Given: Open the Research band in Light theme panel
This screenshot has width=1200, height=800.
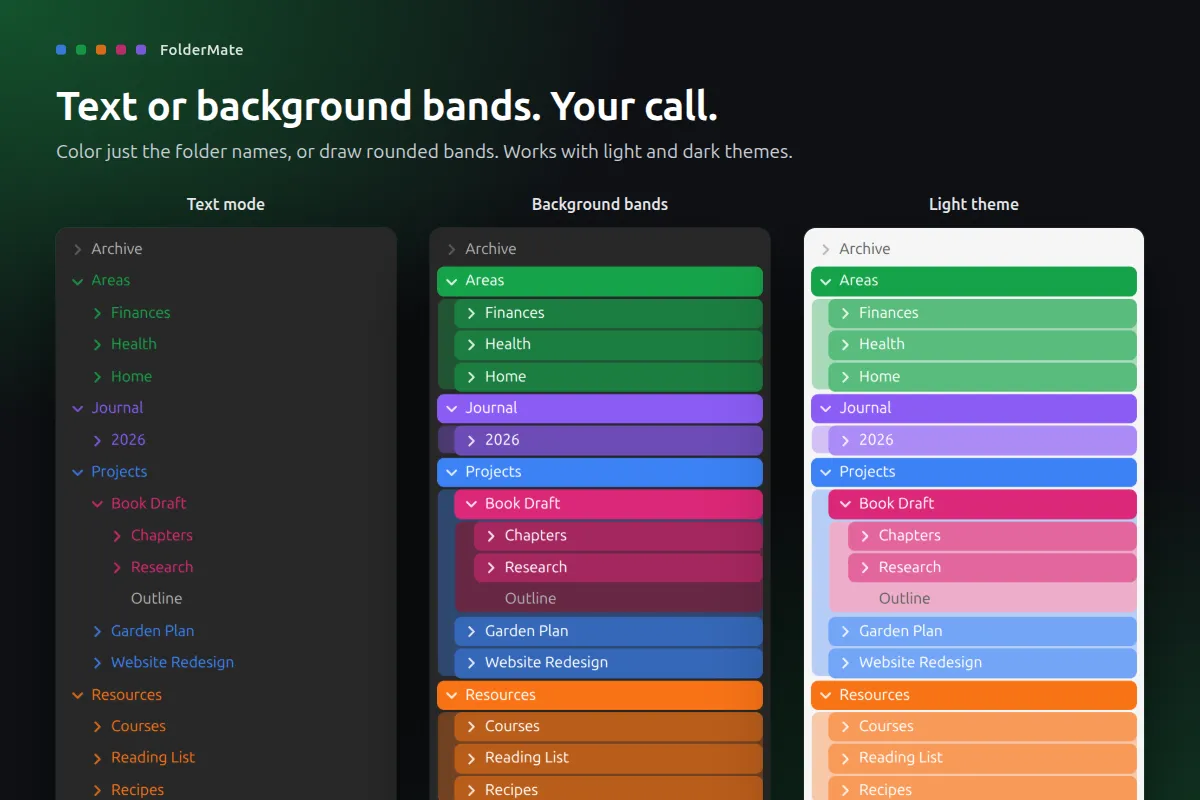Looking at the screenshot, I should [993, 567].
